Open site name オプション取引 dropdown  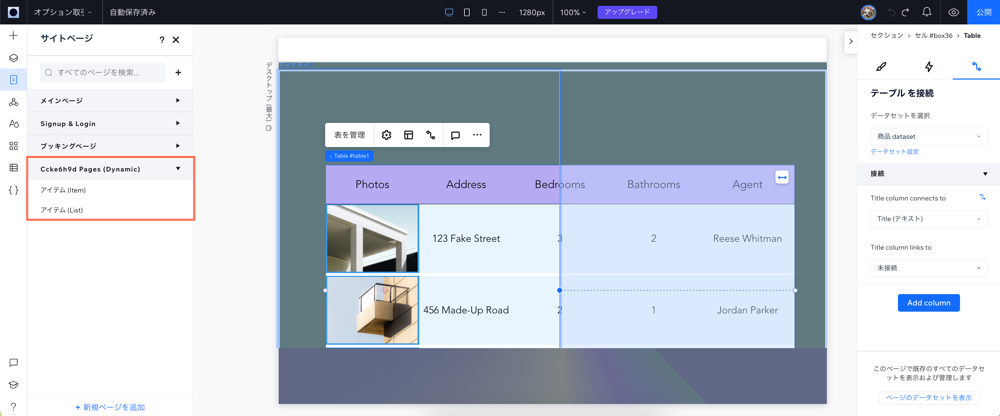62,12
